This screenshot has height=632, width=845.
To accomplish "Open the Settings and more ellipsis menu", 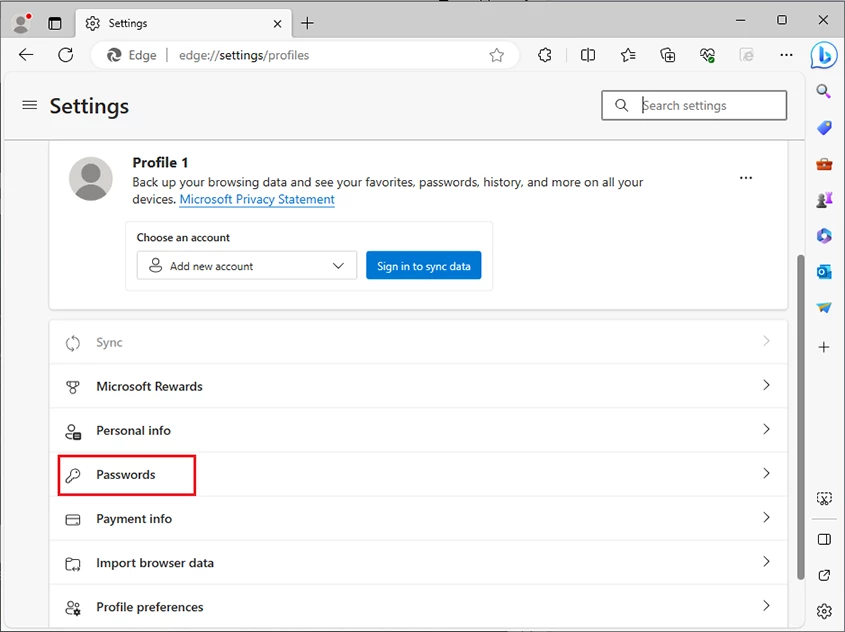I will coord(786,55).
